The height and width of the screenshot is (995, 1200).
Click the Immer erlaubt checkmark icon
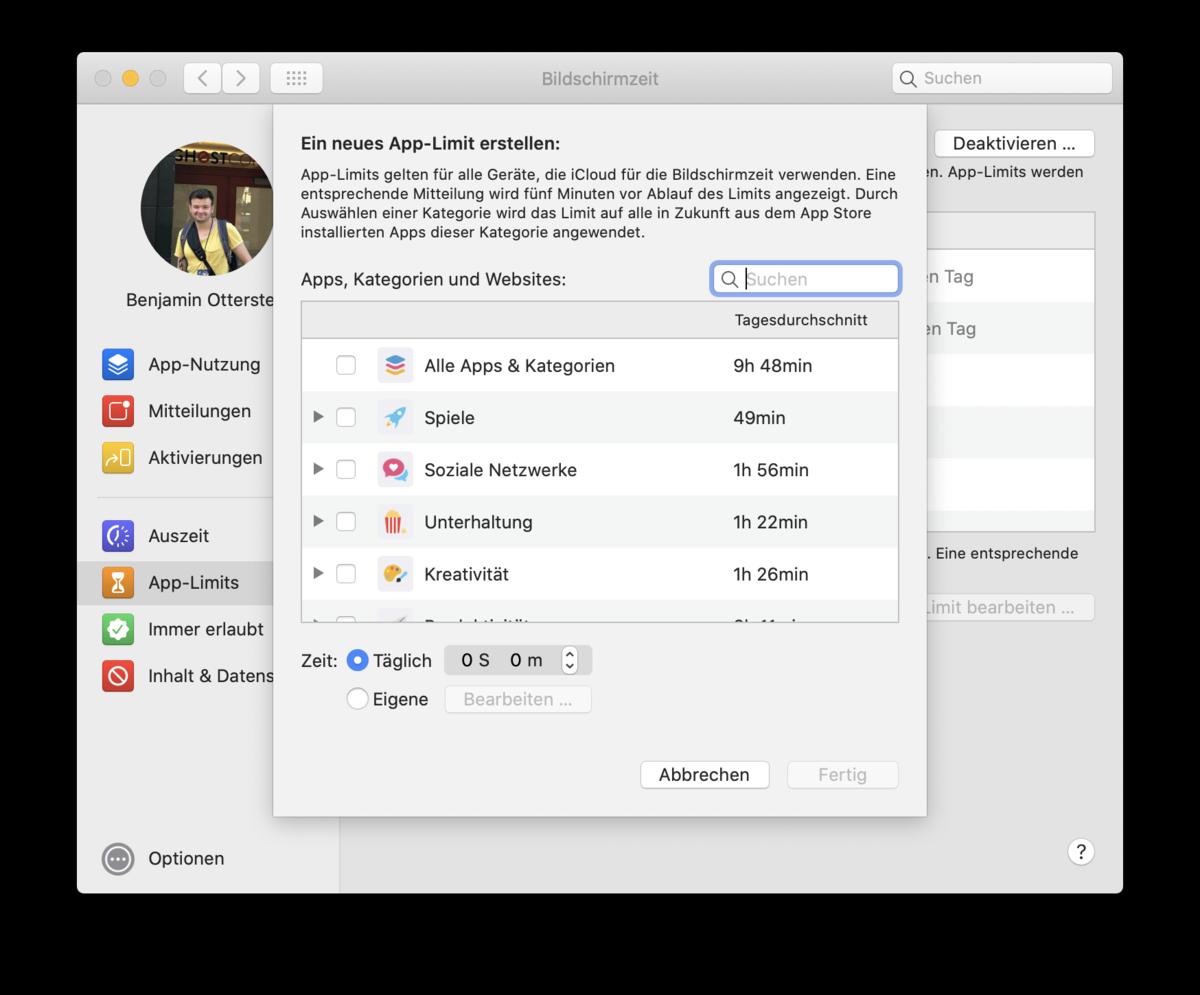[118, 629]
